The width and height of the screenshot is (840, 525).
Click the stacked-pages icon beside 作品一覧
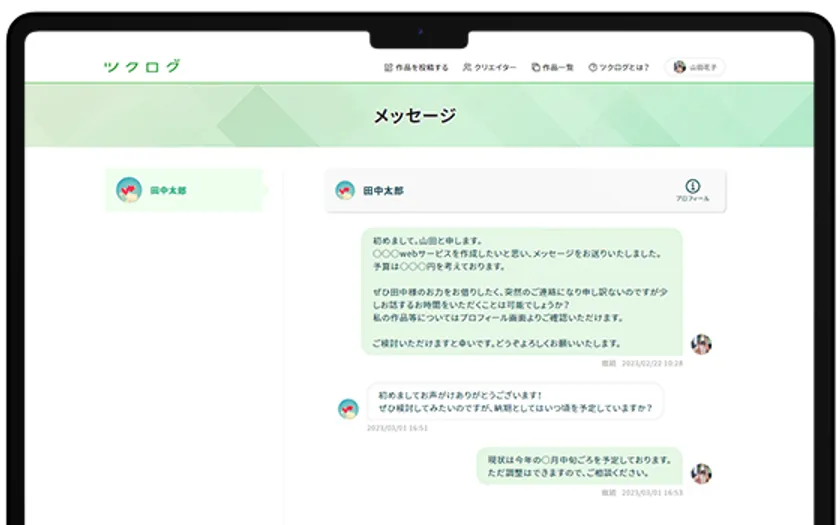[535, 67]
